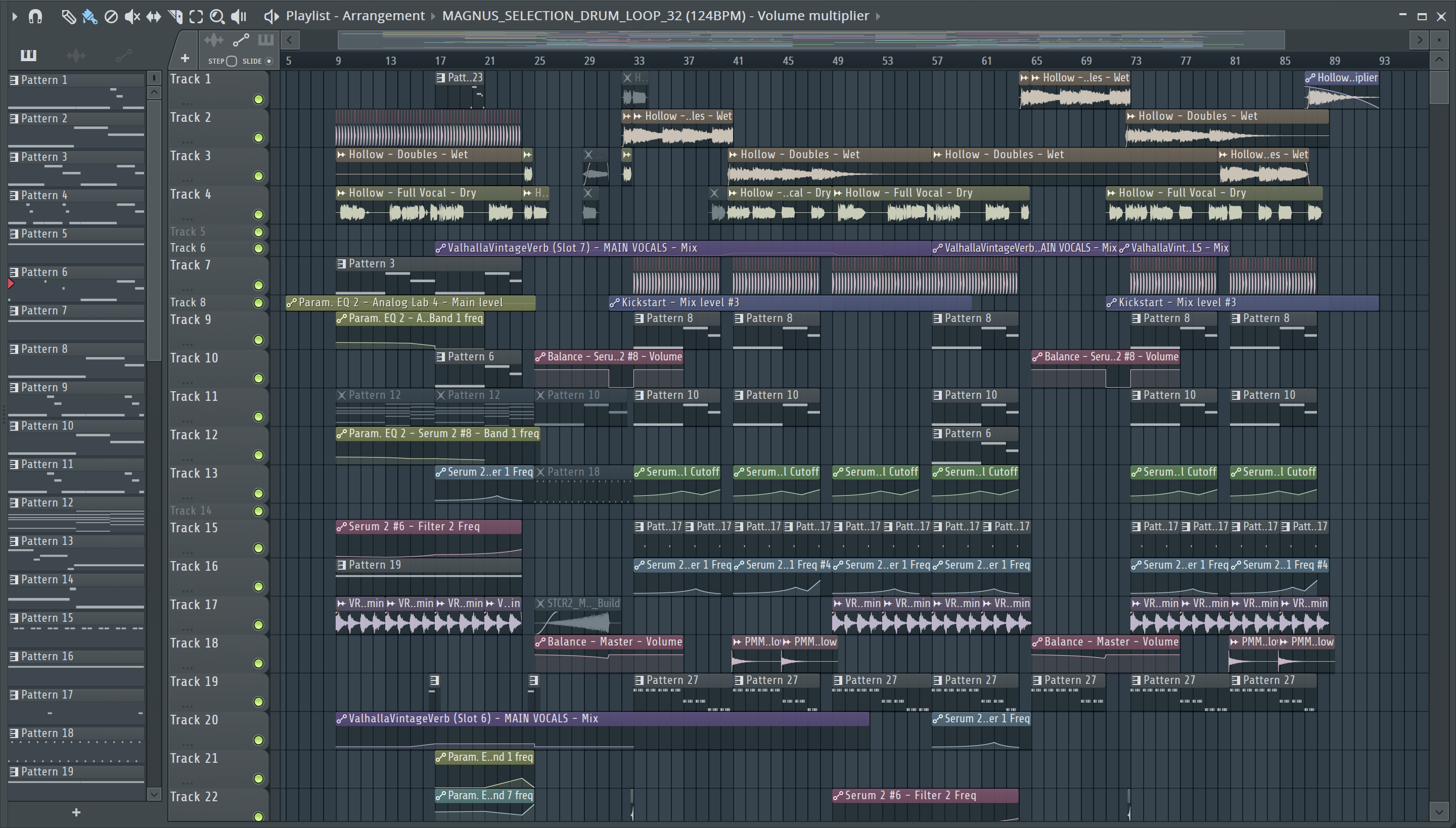Image resolution: width=1456 pixels, height=828 pixels.
Task: Open the playlist options arrow menu
Action: pyautogui.click(x=14, y=17)
